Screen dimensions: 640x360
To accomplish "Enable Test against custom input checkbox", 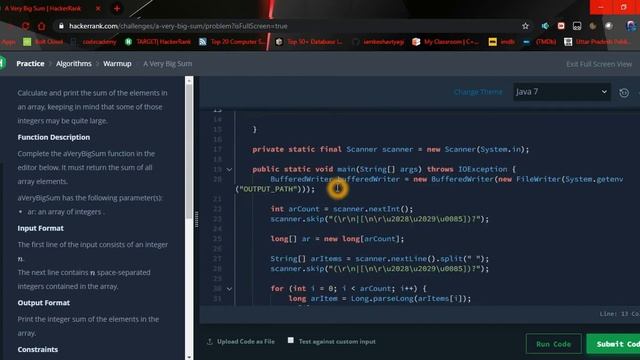I will (291, 340).
